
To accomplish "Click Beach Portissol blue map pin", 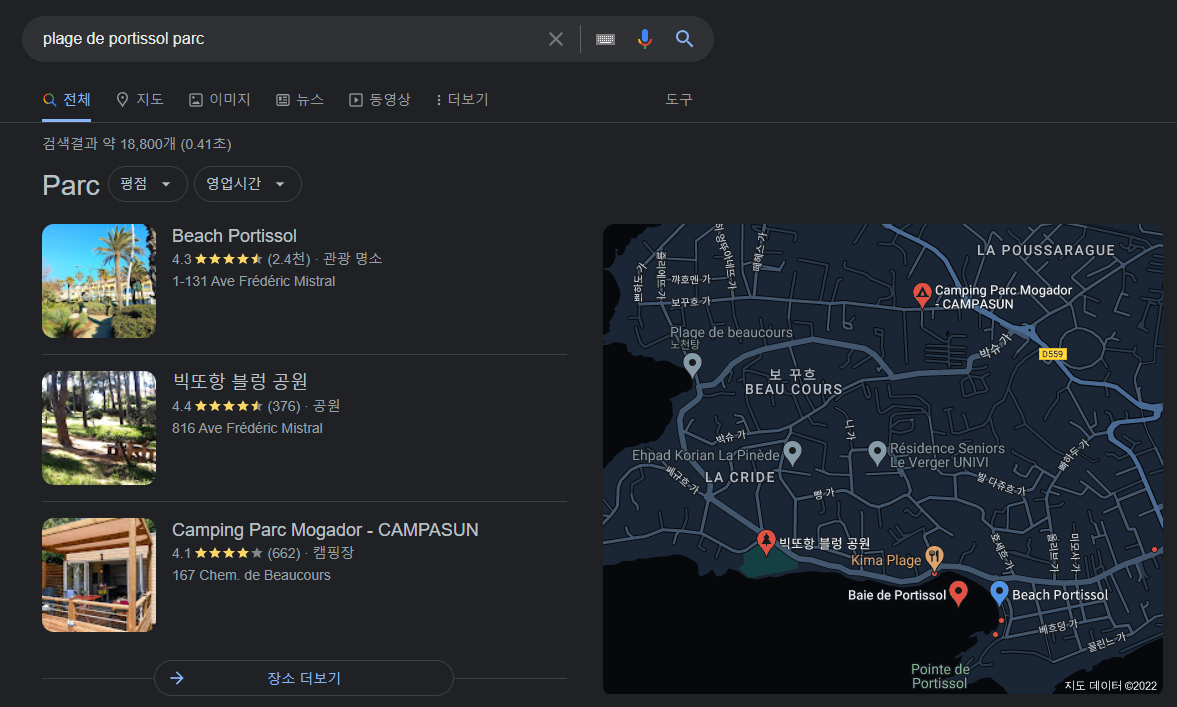I will [x=999, y=592].
